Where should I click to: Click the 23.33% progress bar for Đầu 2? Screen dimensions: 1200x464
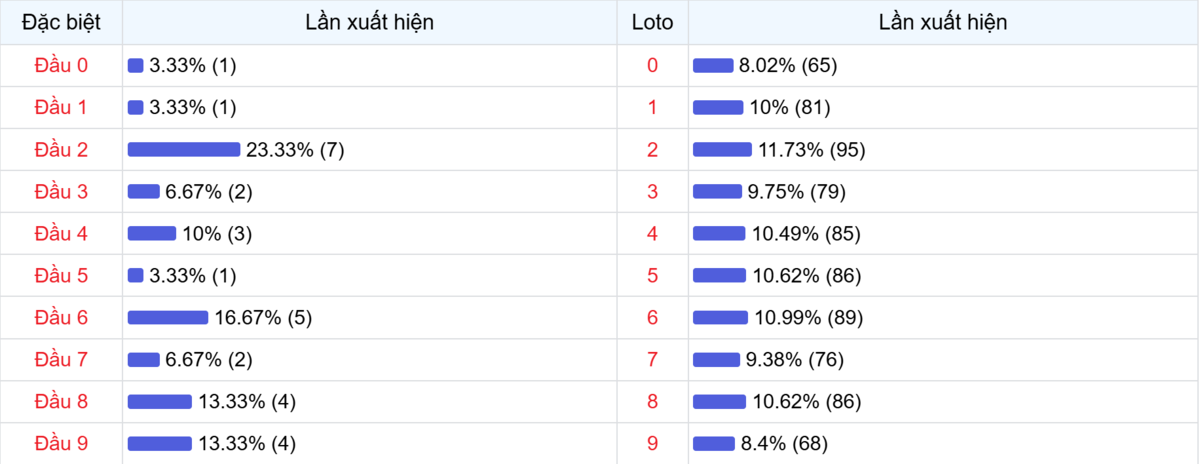pos(184,150)
